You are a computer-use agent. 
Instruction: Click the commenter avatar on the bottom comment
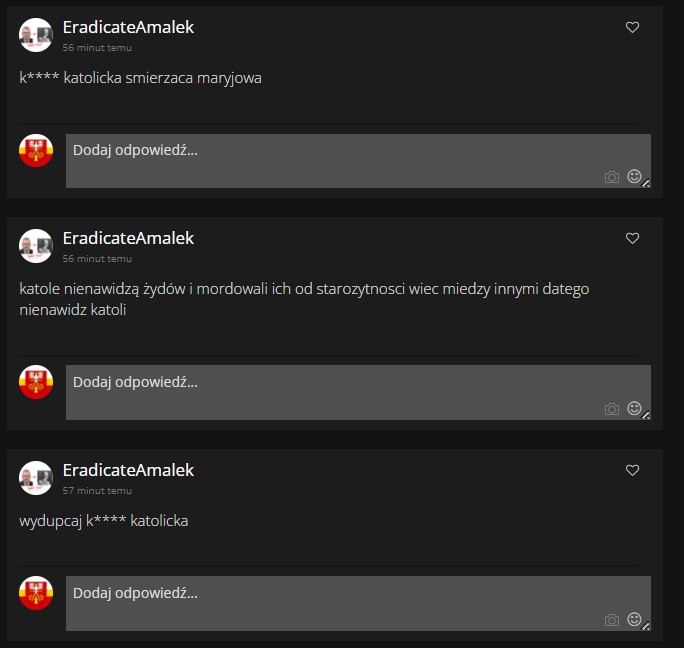click(x=36, y=477)
